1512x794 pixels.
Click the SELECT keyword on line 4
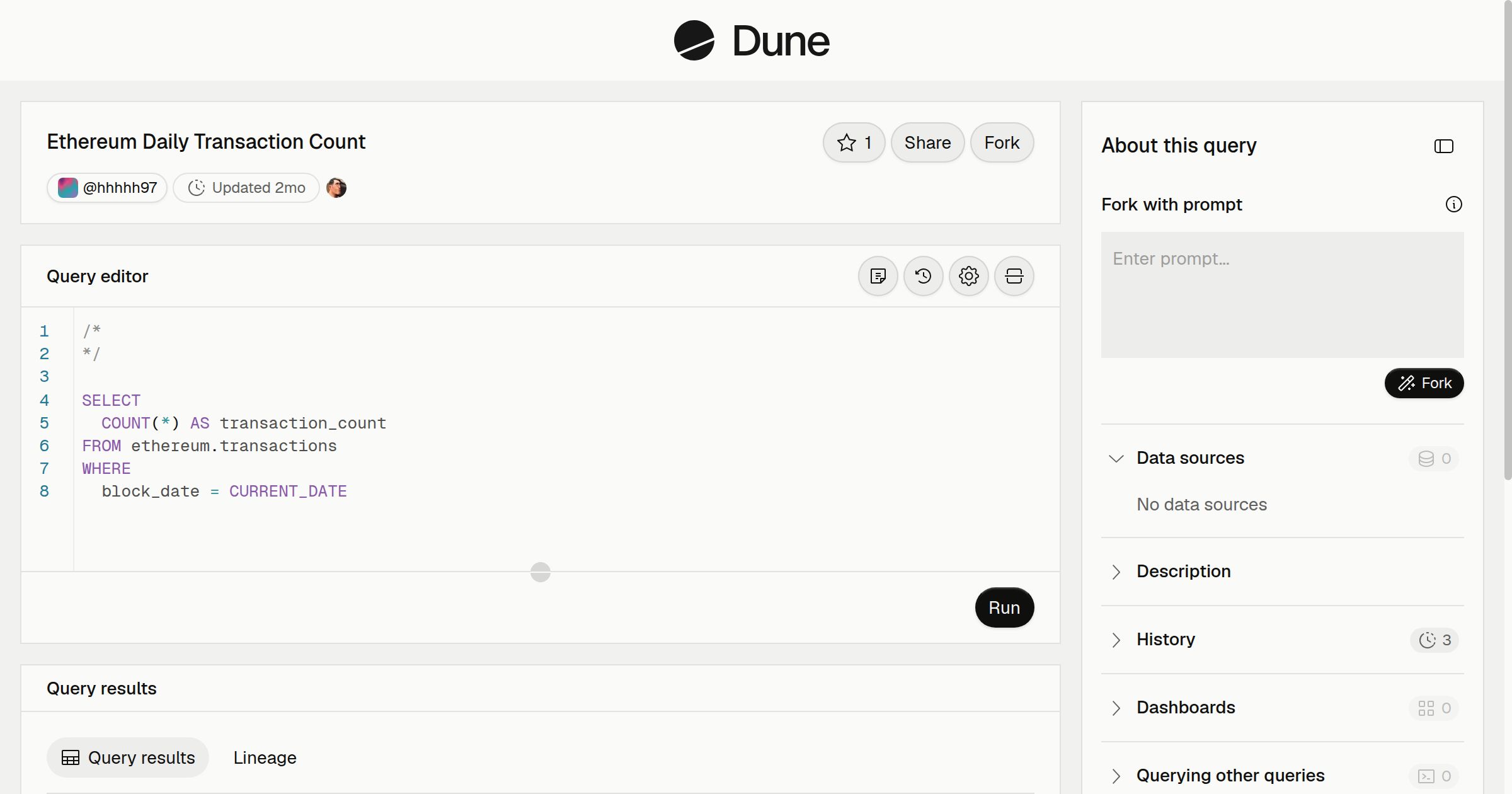click(111, 400)
